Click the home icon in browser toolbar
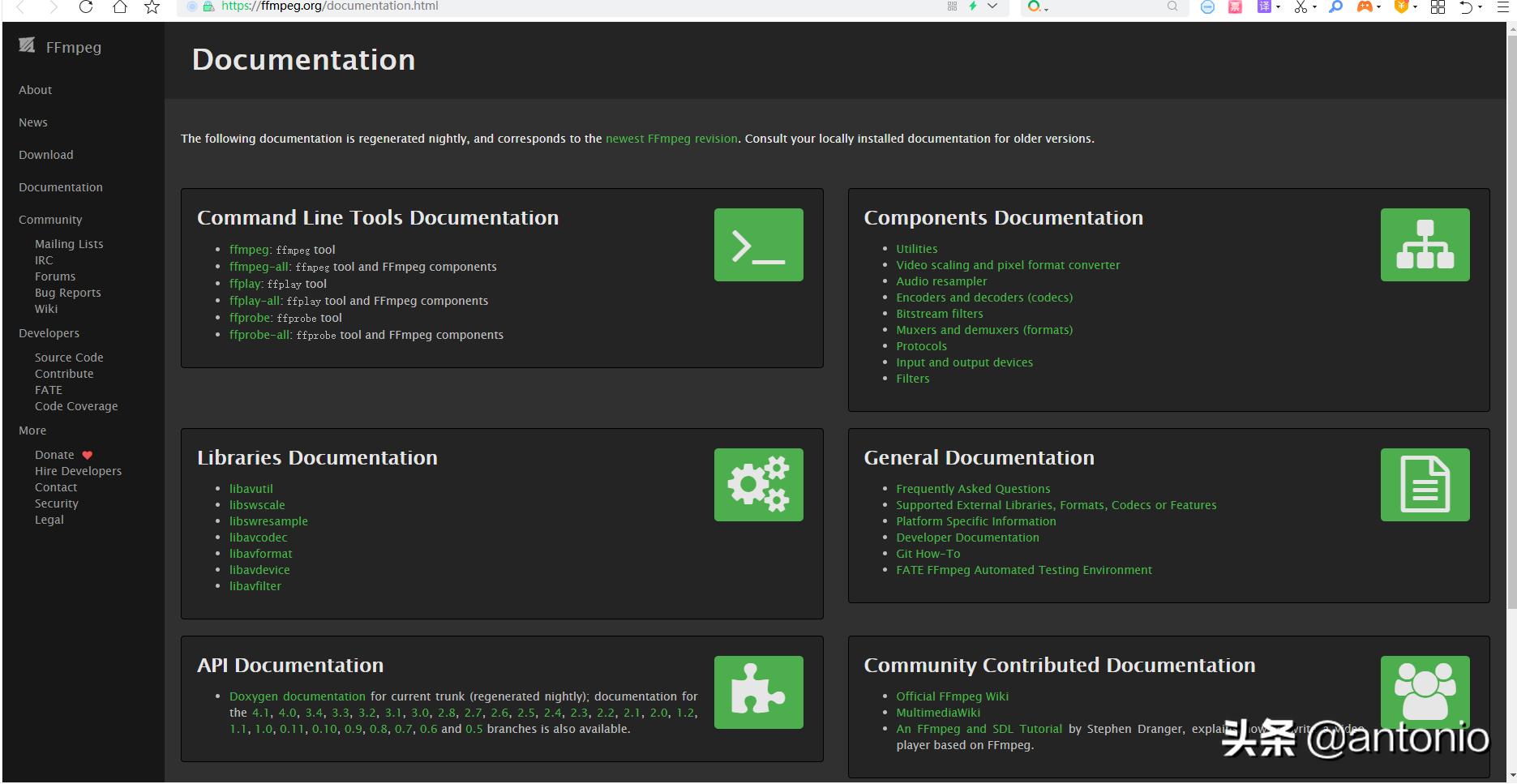 [x=119, y=7]
